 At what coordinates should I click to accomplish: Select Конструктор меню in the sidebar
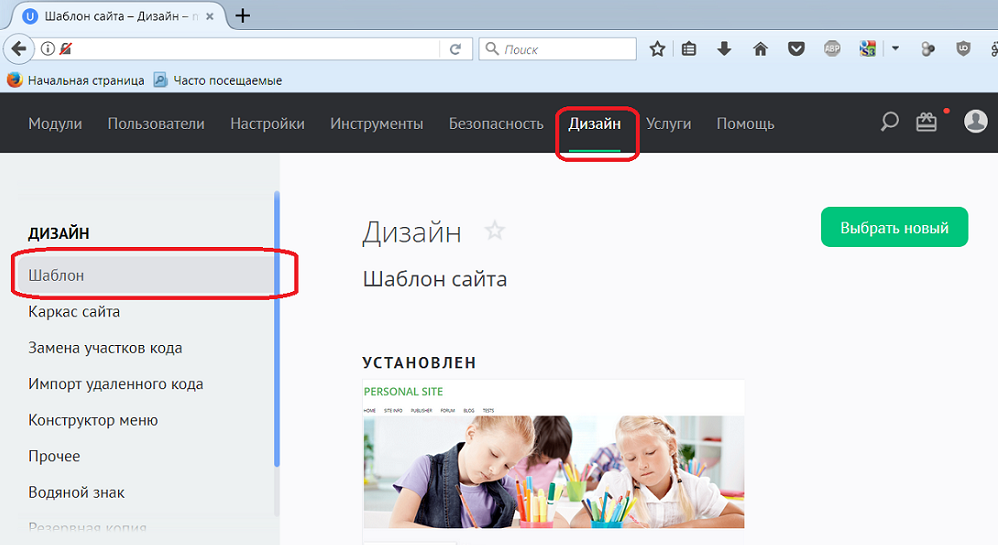click(x=93, y=420)
